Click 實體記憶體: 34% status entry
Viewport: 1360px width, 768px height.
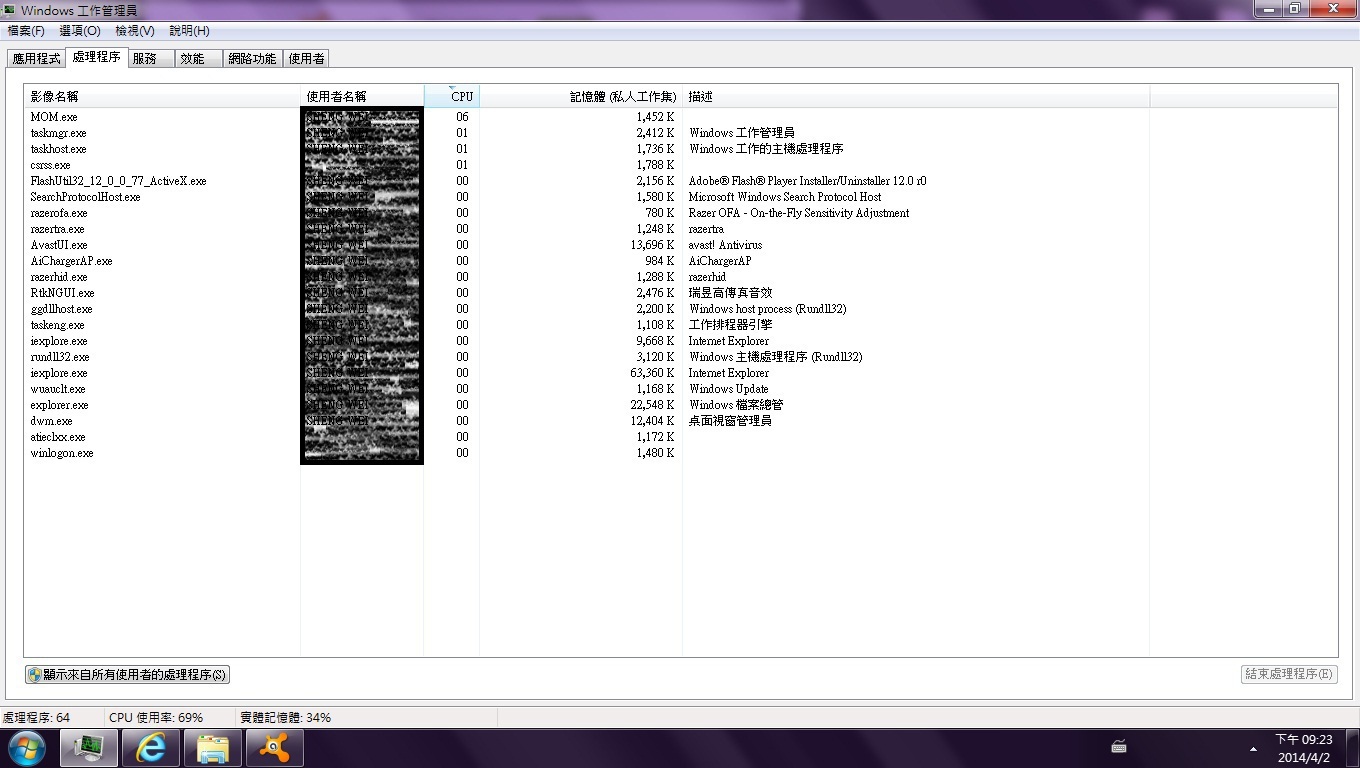coord(285,718)
